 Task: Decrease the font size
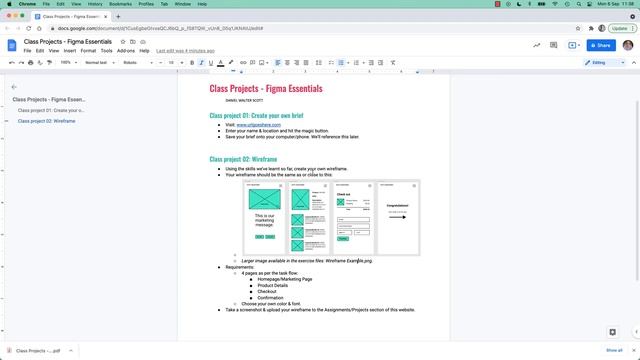[160, 63]
